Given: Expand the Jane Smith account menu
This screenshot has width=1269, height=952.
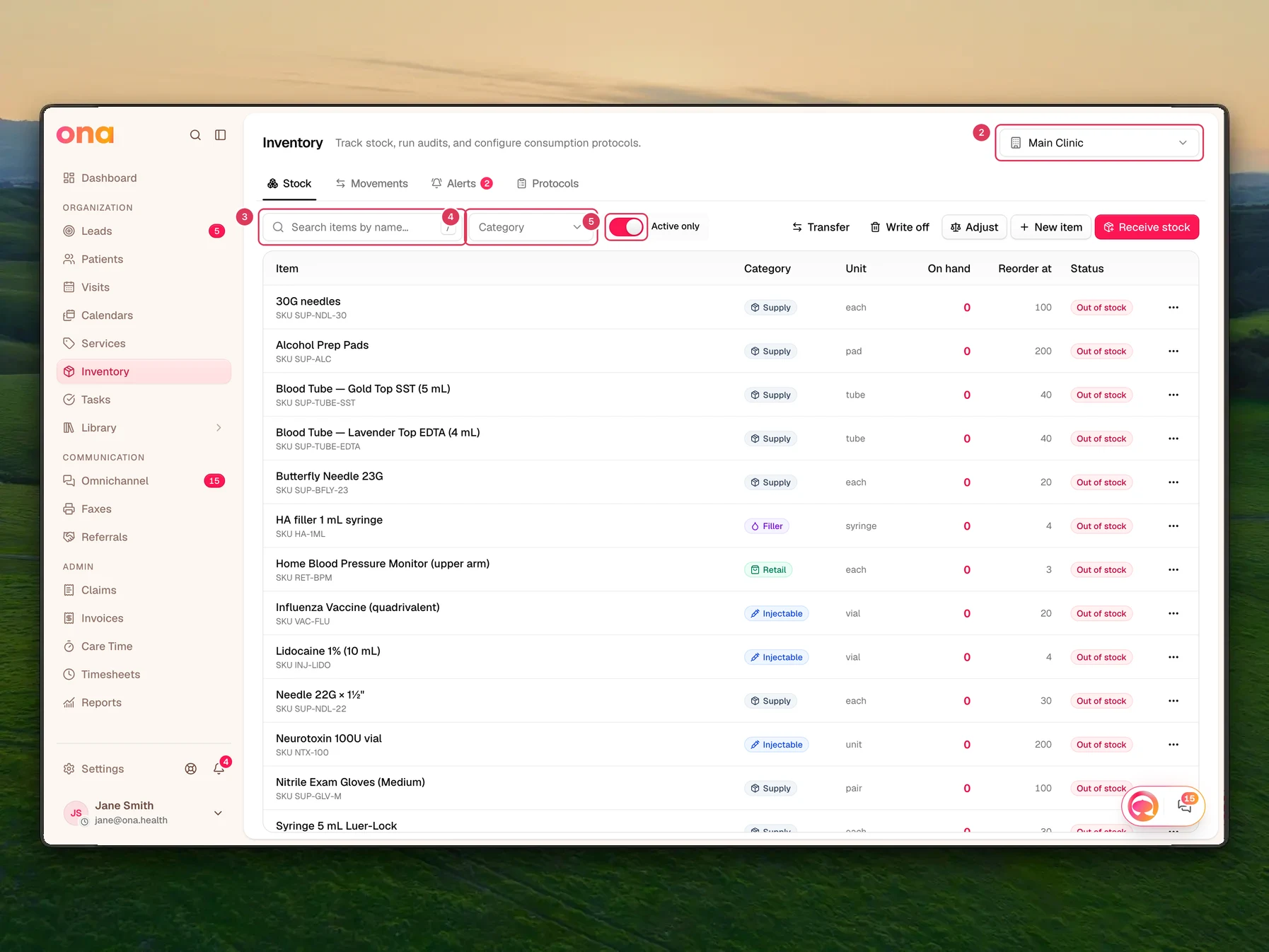Looking at the screenshot, I should 218,813.
